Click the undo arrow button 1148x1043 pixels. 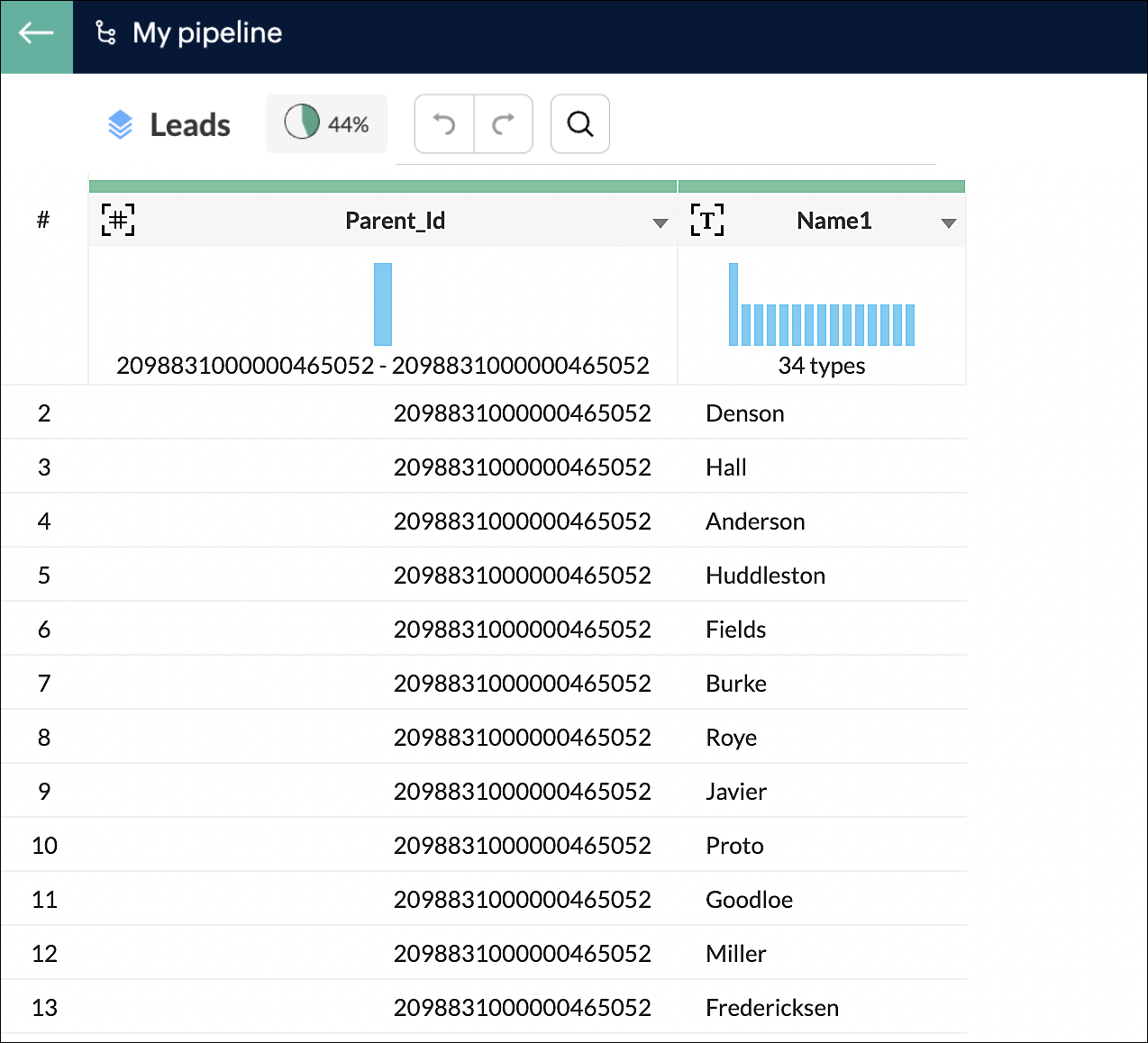(444, 123)
